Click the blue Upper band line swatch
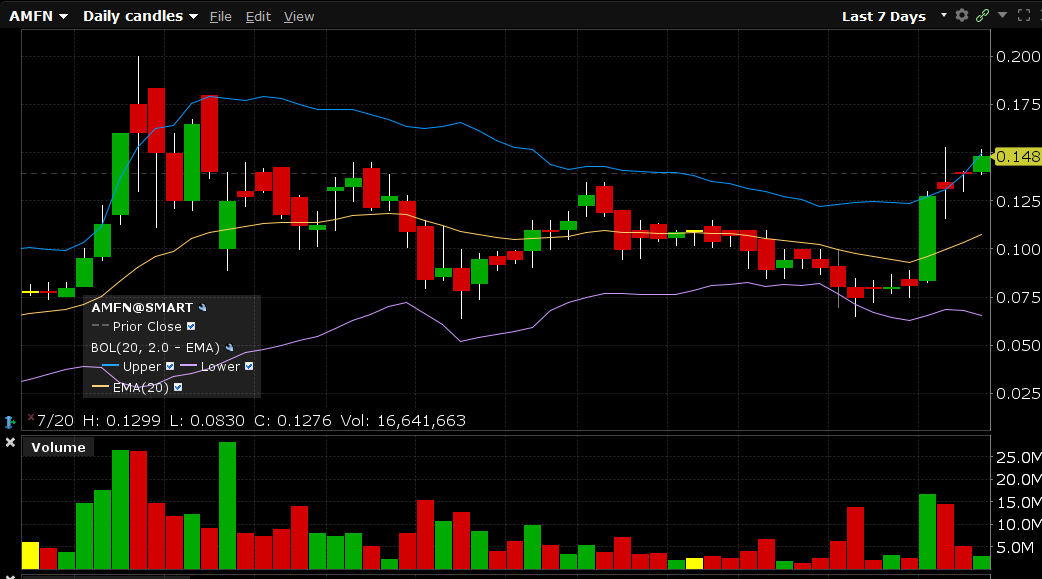Image resolution: width=1042 pixels, height=579 pixels. 110,366
